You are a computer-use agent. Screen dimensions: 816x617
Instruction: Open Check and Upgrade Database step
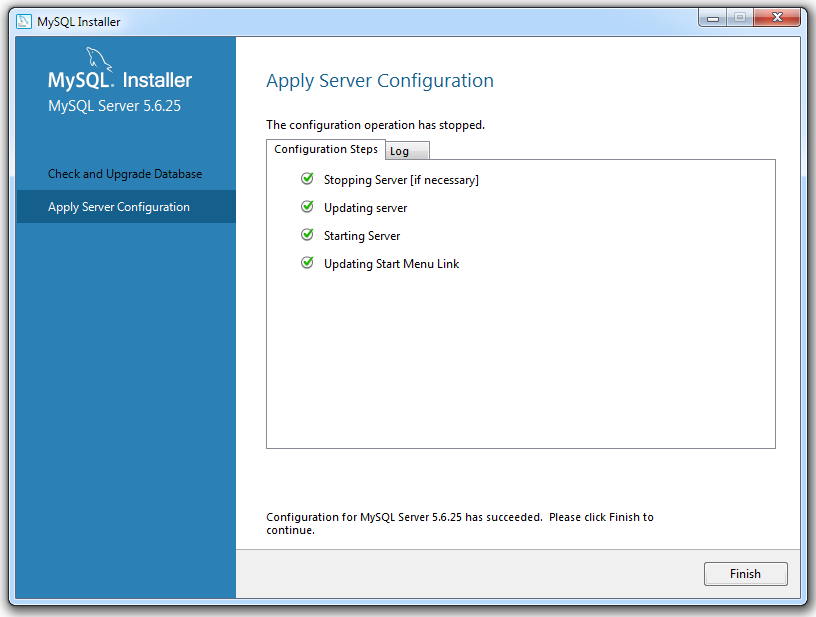pyautogui.click(x=125, y=174)
